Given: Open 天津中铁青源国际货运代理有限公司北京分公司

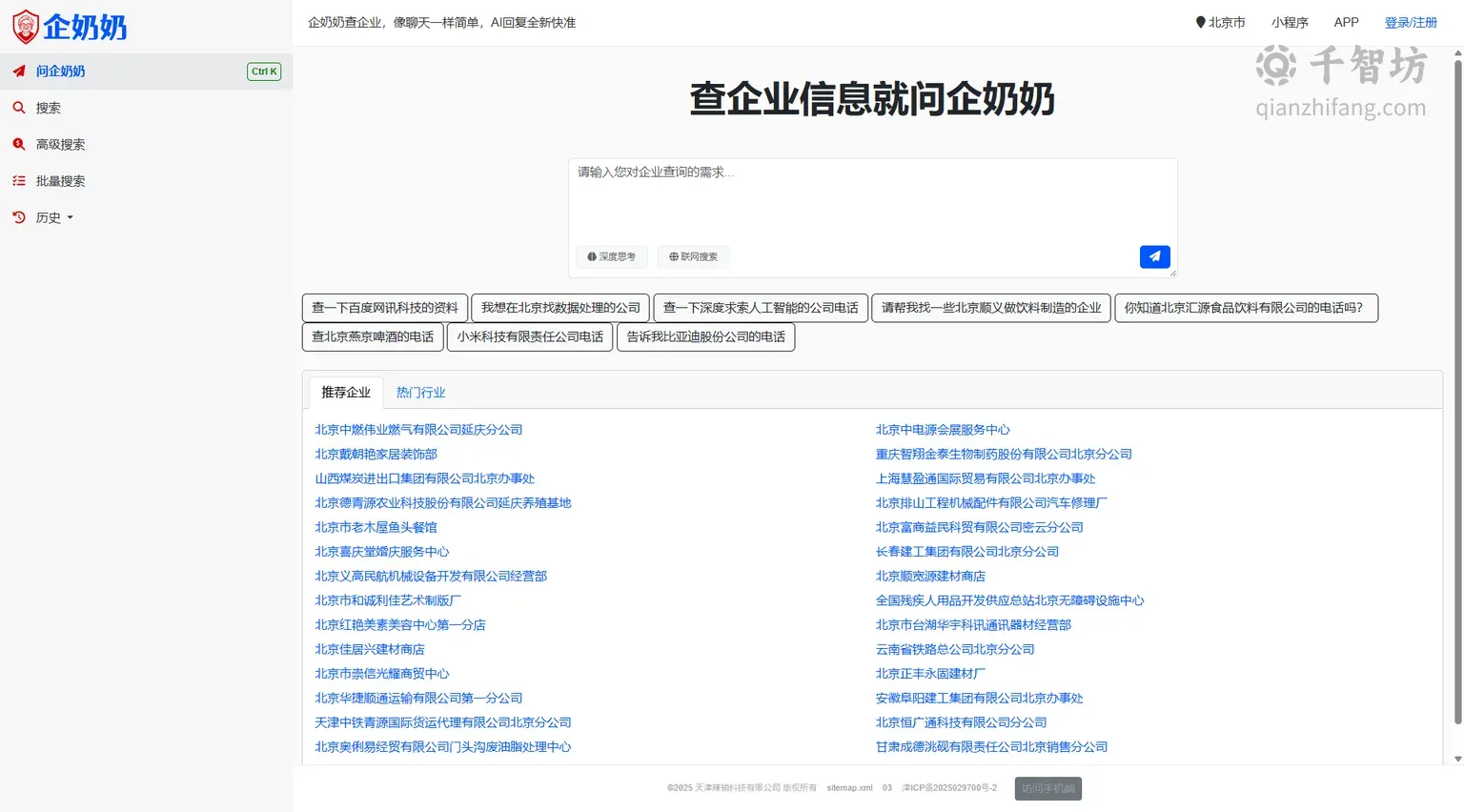Looking at the screenshot, I should pyautogui.click(x=443, y=722).
